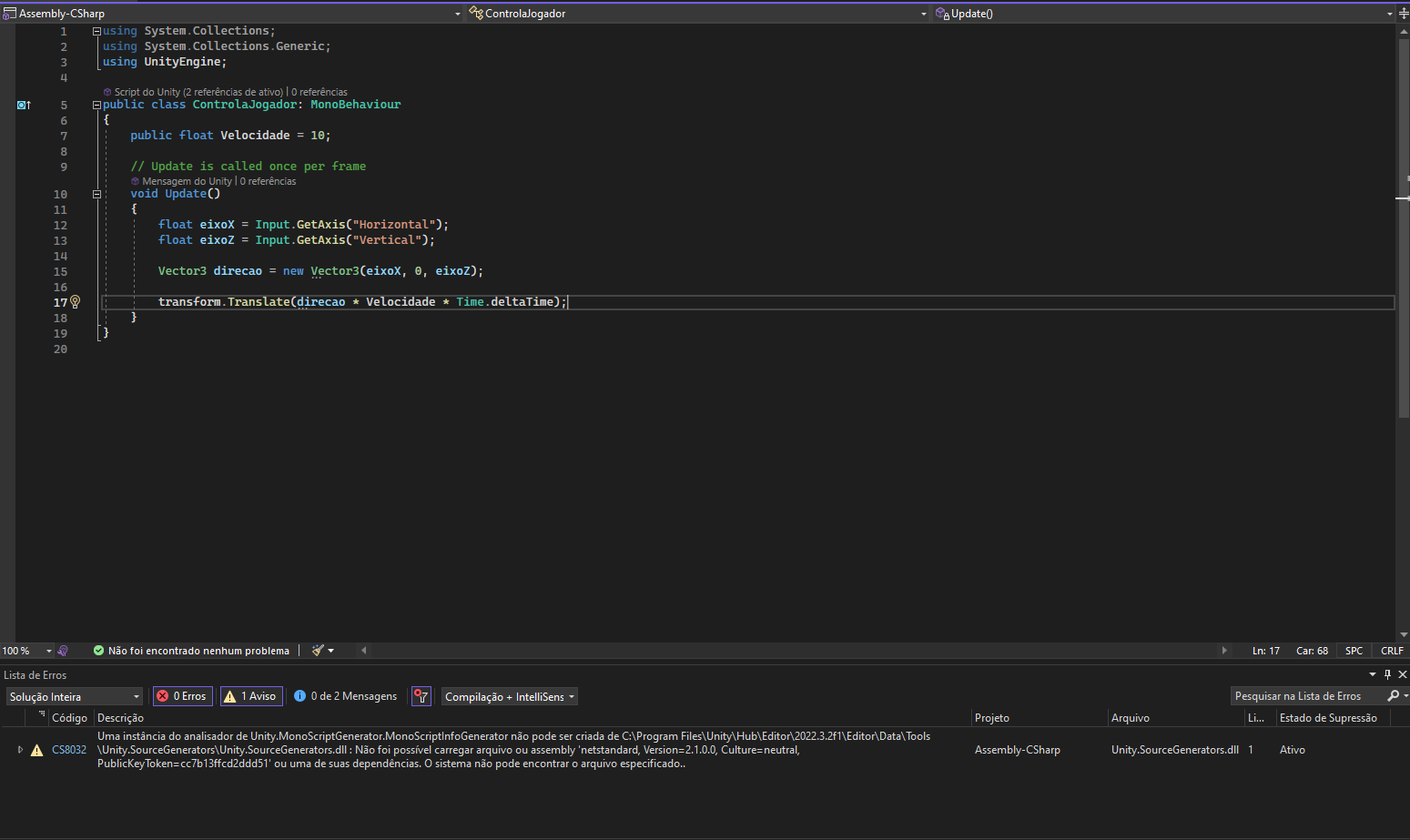Click the editor vertical scrollbar thumb
This screenshot has height=840, width=1410.
pos(1404,228)
